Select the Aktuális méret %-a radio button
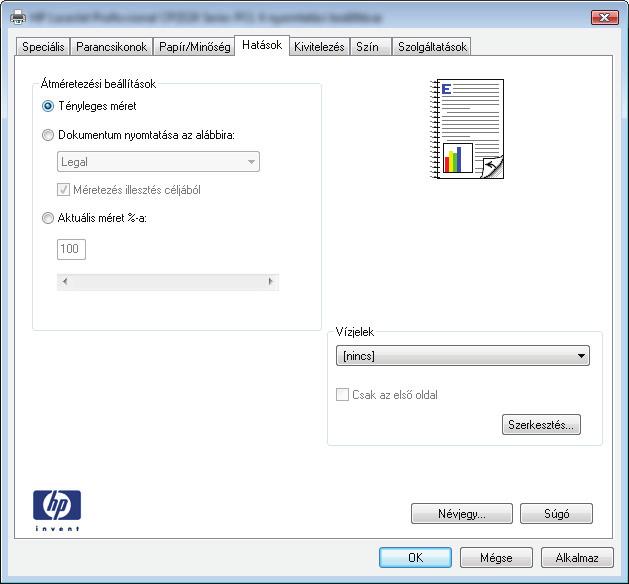The height and width of the screenshot is (584, 629). tap(48, 218)
